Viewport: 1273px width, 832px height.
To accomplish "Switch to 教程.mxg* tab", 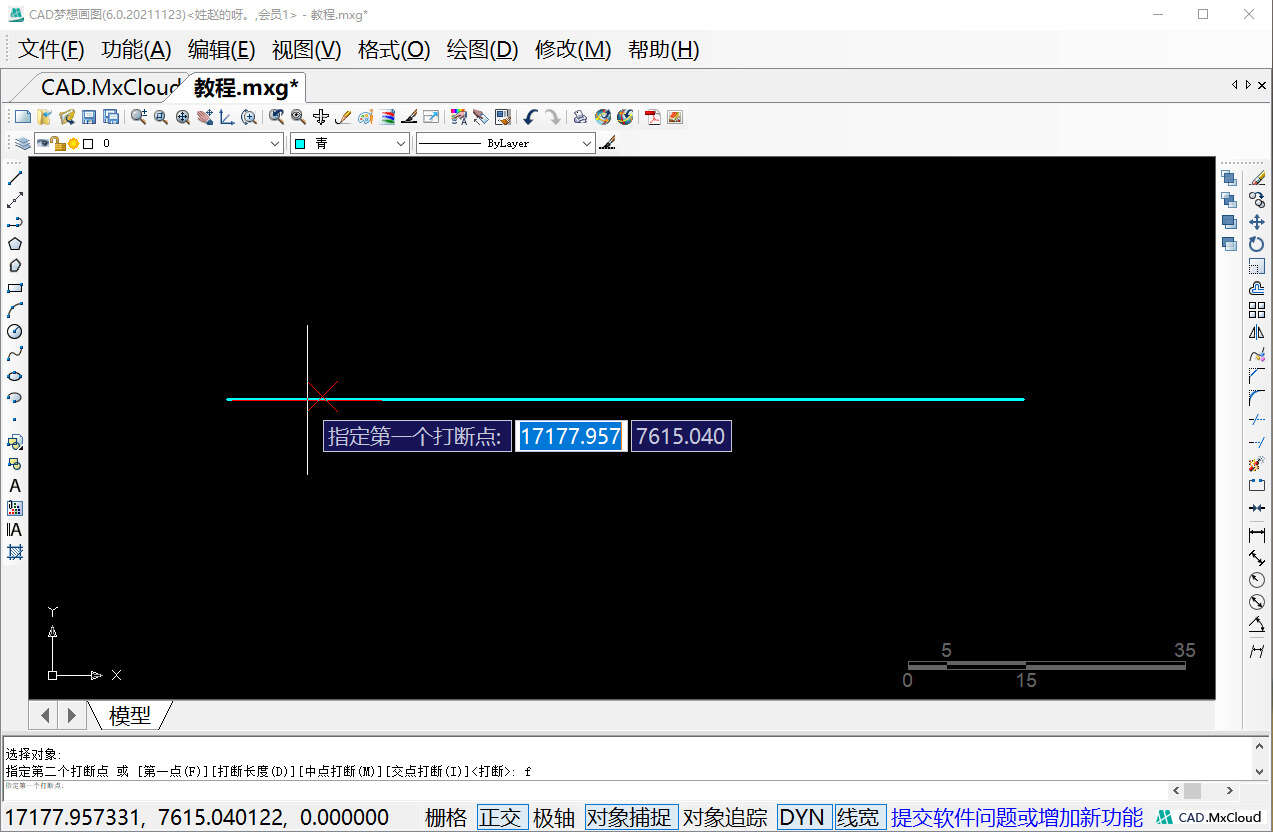I will point(246,87).
